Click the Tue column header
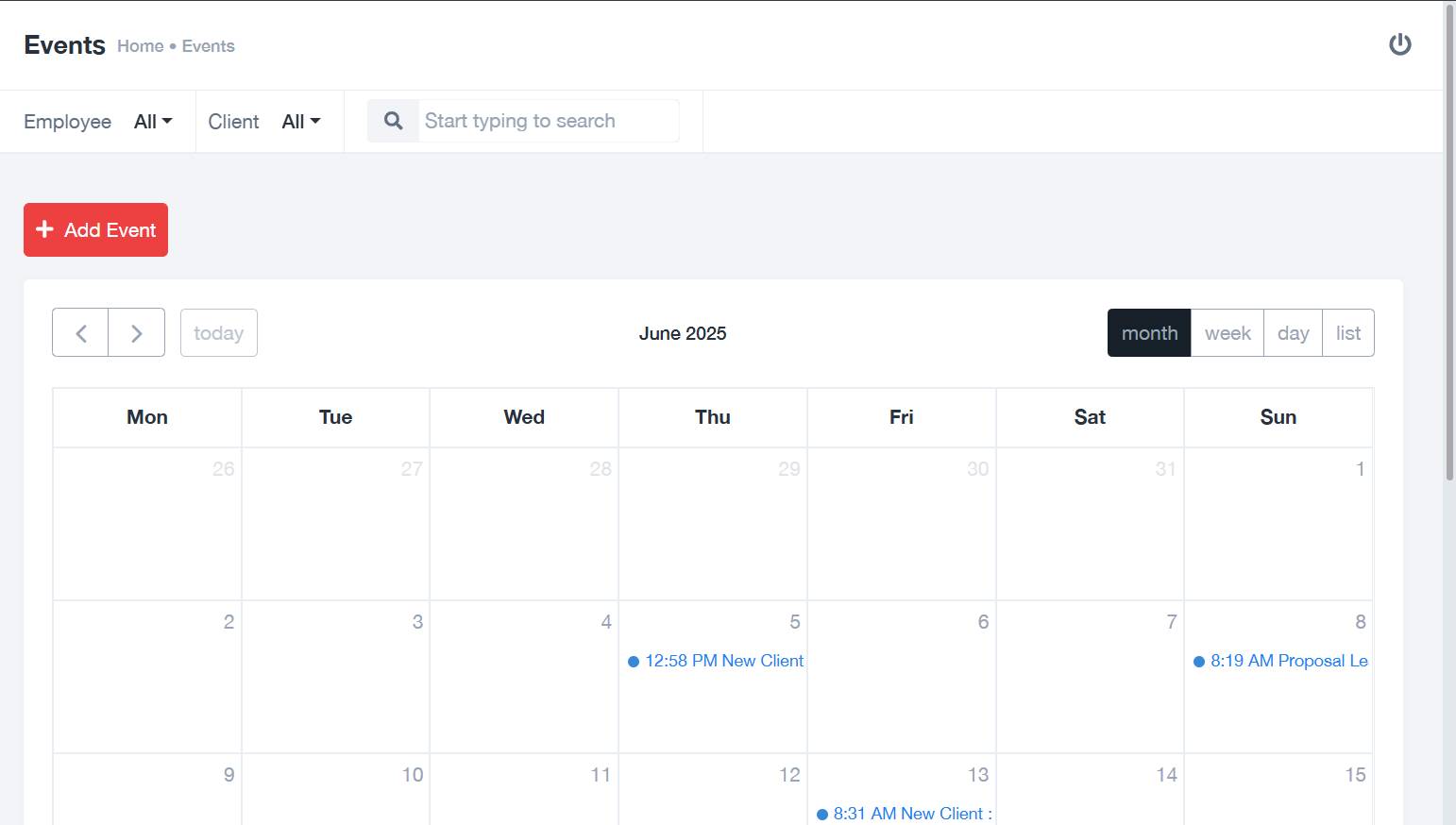This screenshot has width=1456, height=825. [336, 417]
